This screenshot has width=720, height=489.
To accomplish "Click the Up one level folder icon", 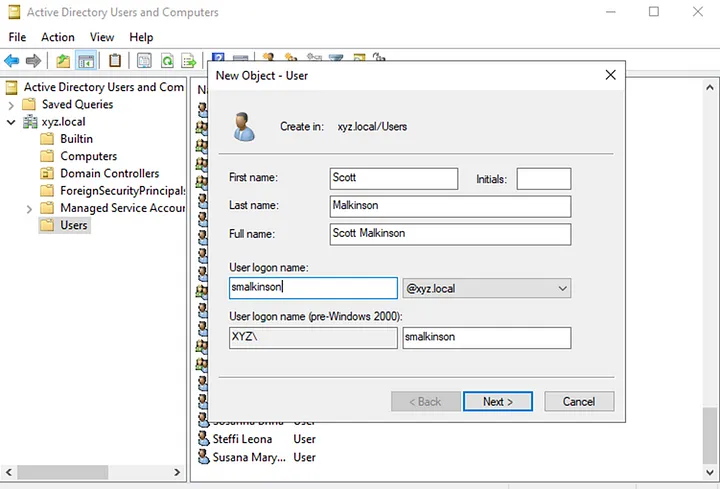I will coord(63,60).
